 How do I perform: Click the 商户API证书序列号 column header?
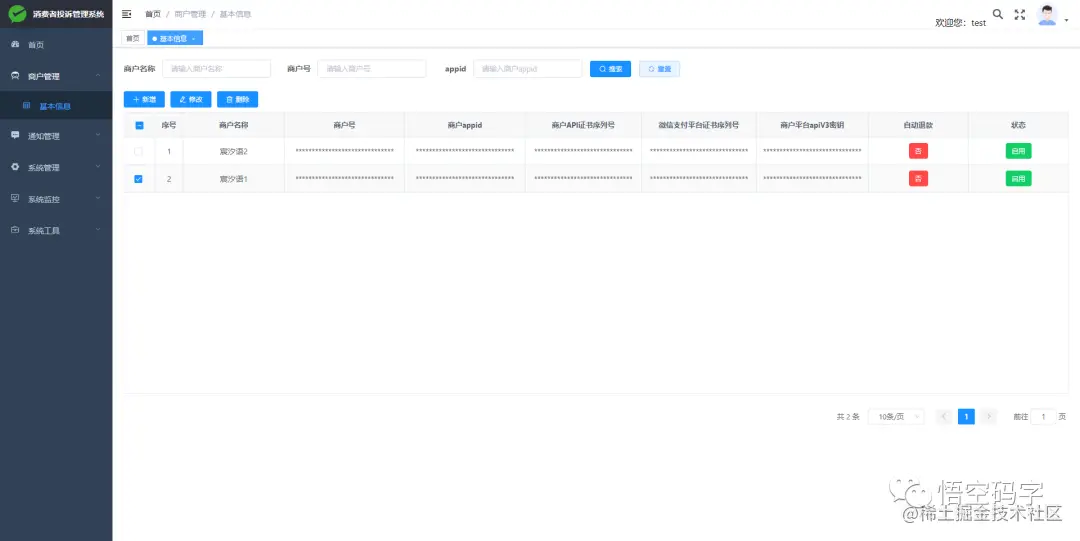click(x=583, y=125)
